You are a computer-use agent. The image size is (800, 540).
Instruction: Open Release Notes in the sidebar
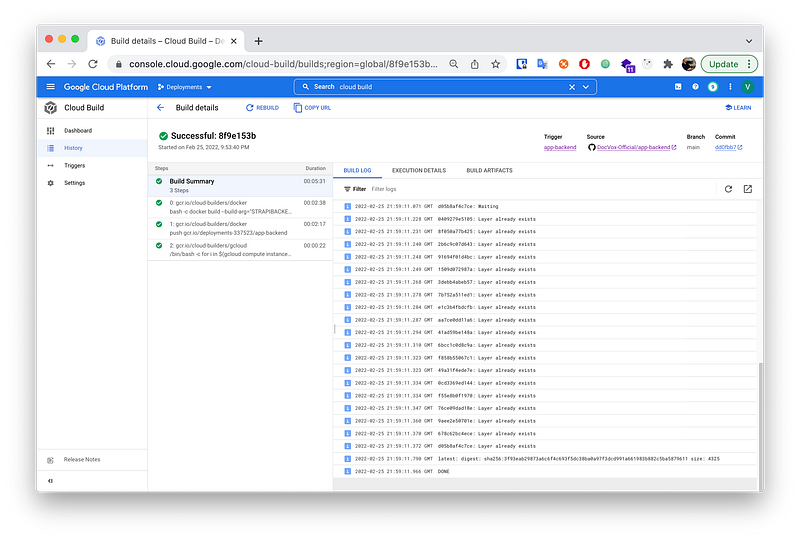92,460
